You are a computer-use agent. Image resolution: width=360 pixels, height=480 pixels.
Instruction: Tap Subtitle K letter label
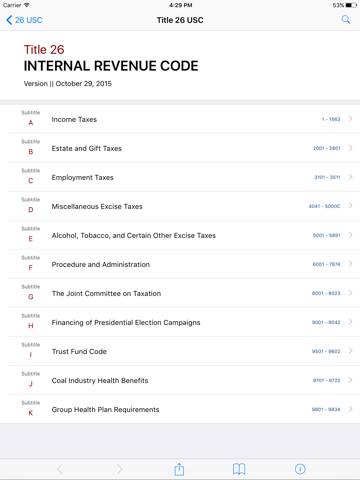[31, 413]
